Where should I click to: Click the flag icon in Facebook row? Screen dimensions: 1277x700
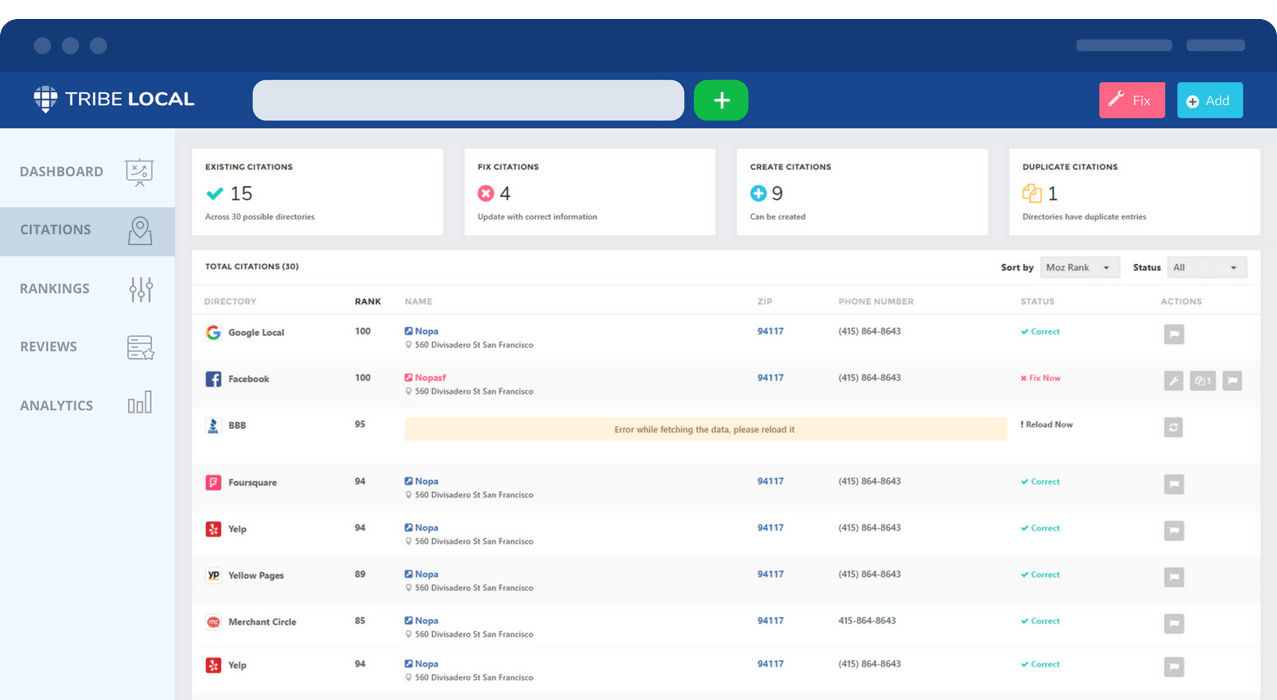(x=1232, y=381)
